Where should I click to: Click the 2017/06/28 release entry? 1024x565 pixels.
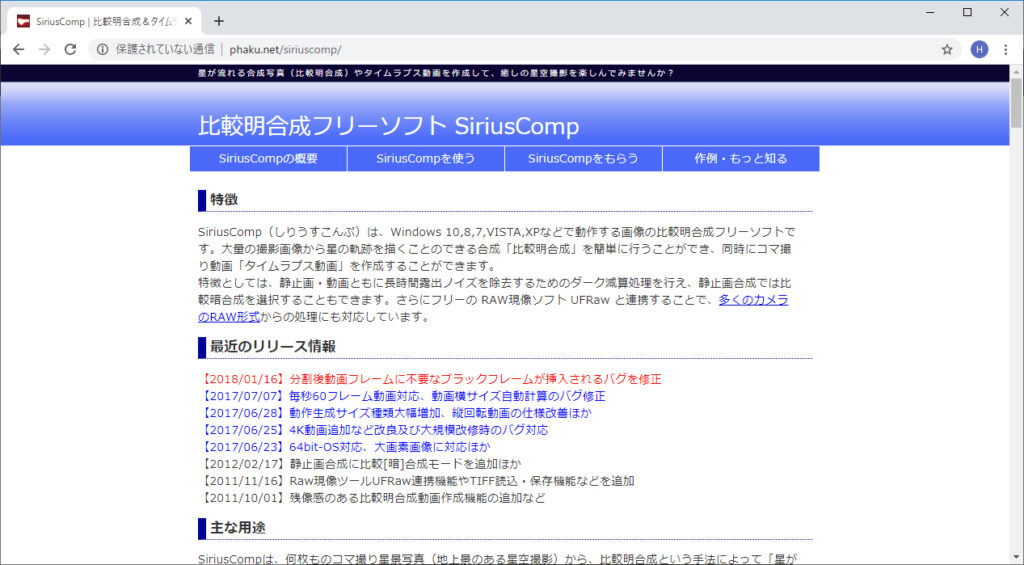[396, 413]
